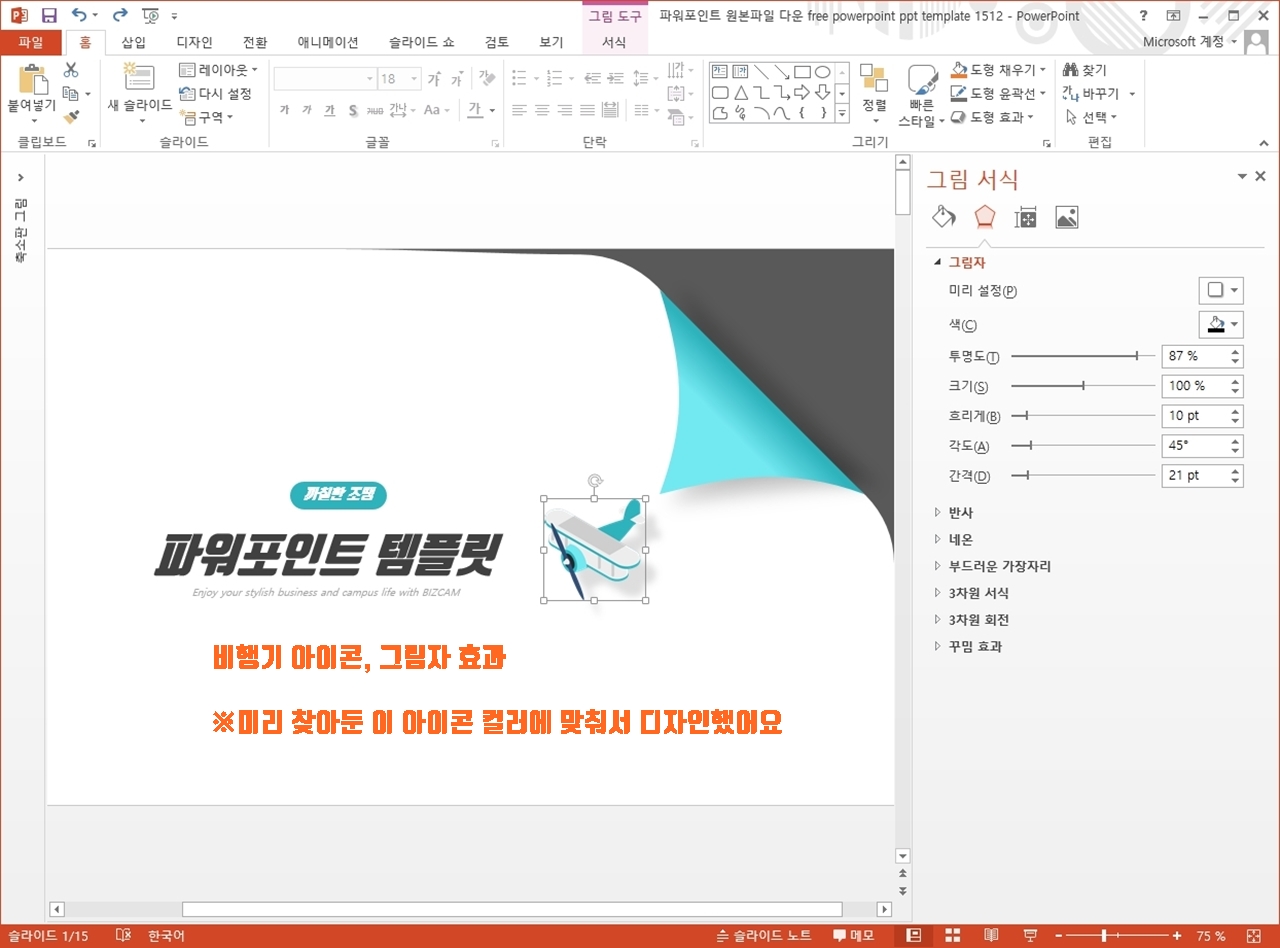The width and height of the screenshot is (1280, 948).
Task: Open the Size & Properties tab icon
Action: tap(1026, 217)
